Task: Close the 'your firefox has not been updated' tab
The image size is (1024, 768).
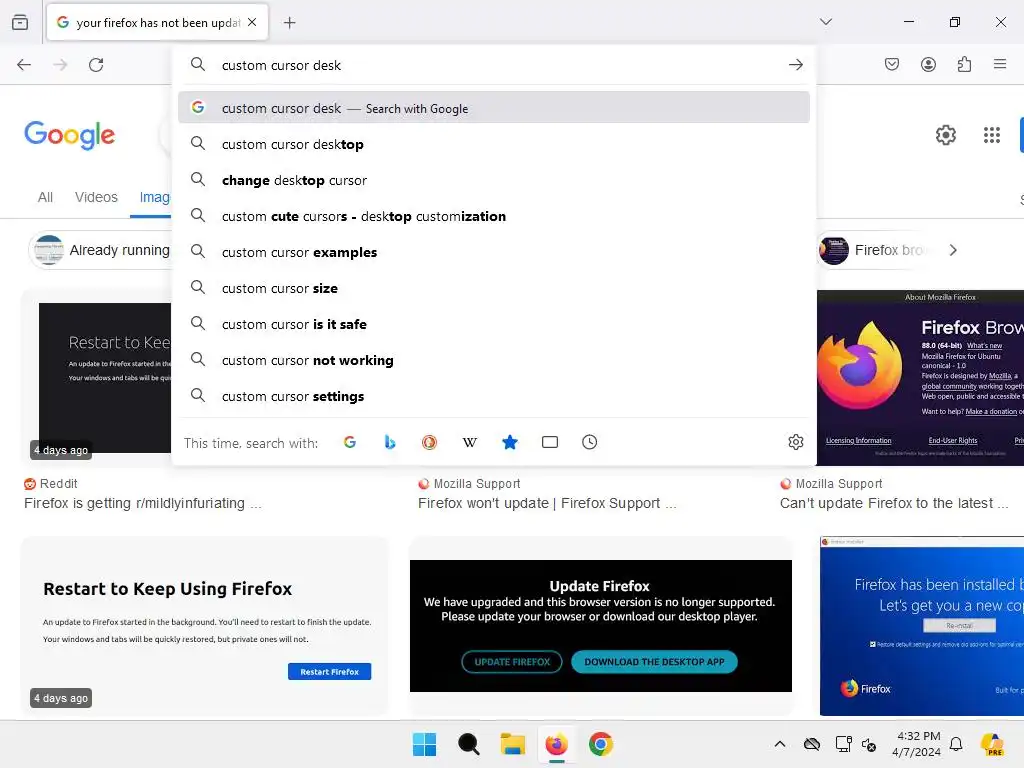Action: (252, 22)
